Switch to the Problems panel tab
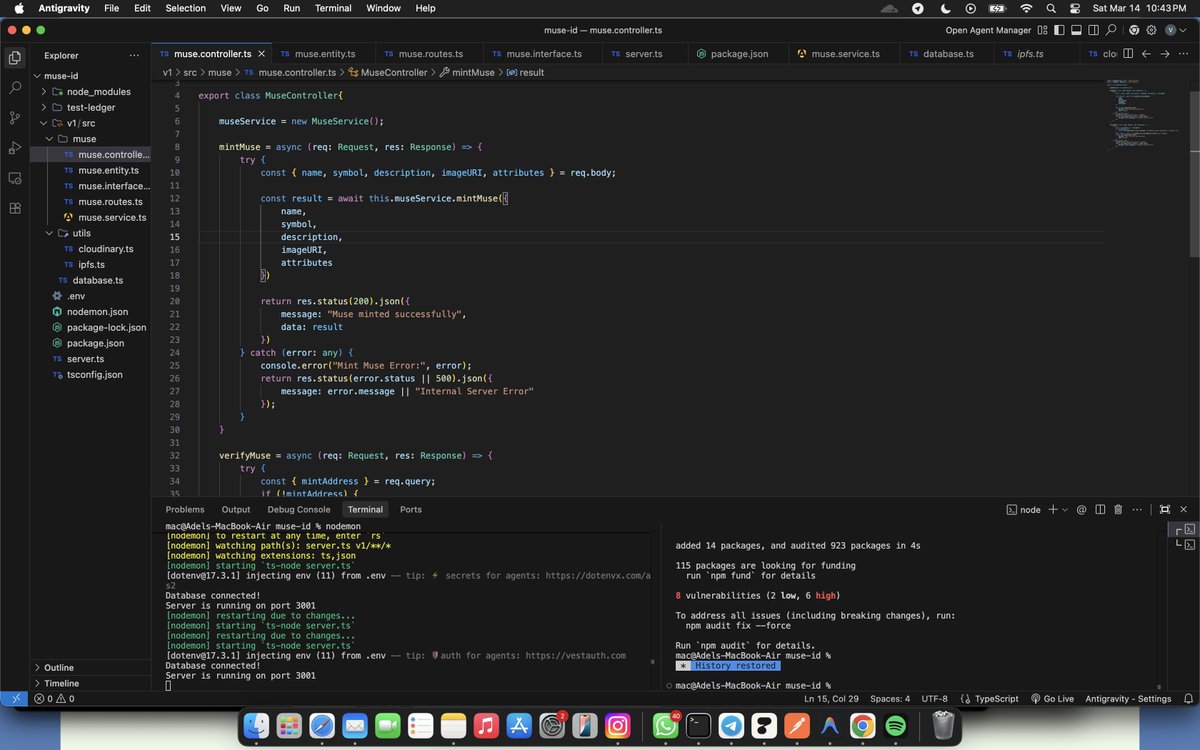The image size is (1200, 750). pyautogui.click(x=185, y=509)
